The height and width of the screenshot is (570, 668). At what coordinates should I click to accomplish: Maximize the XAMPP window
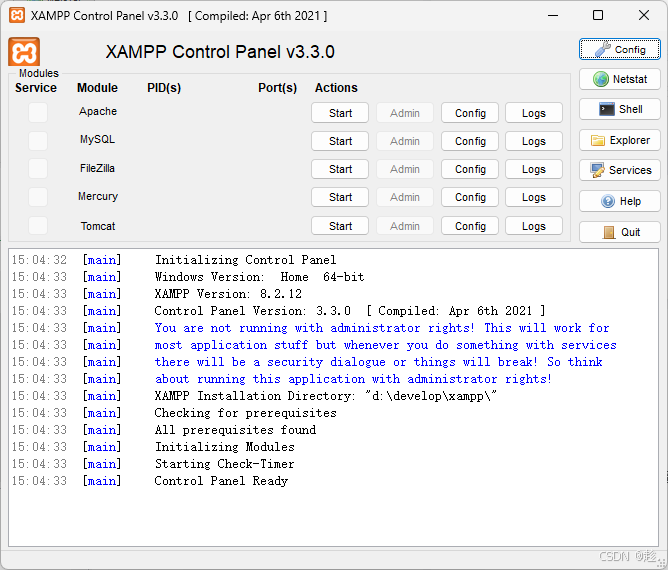[x=598, y=15]
